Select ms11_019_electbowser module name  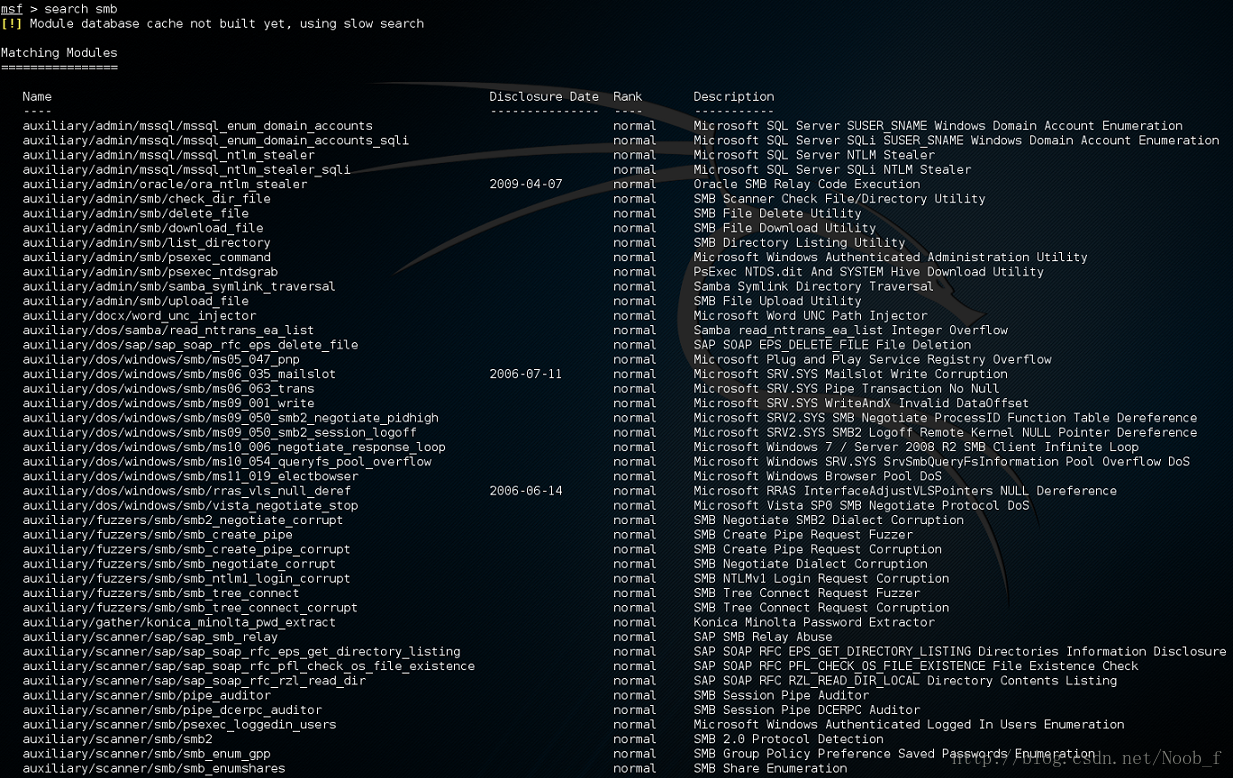191,476
